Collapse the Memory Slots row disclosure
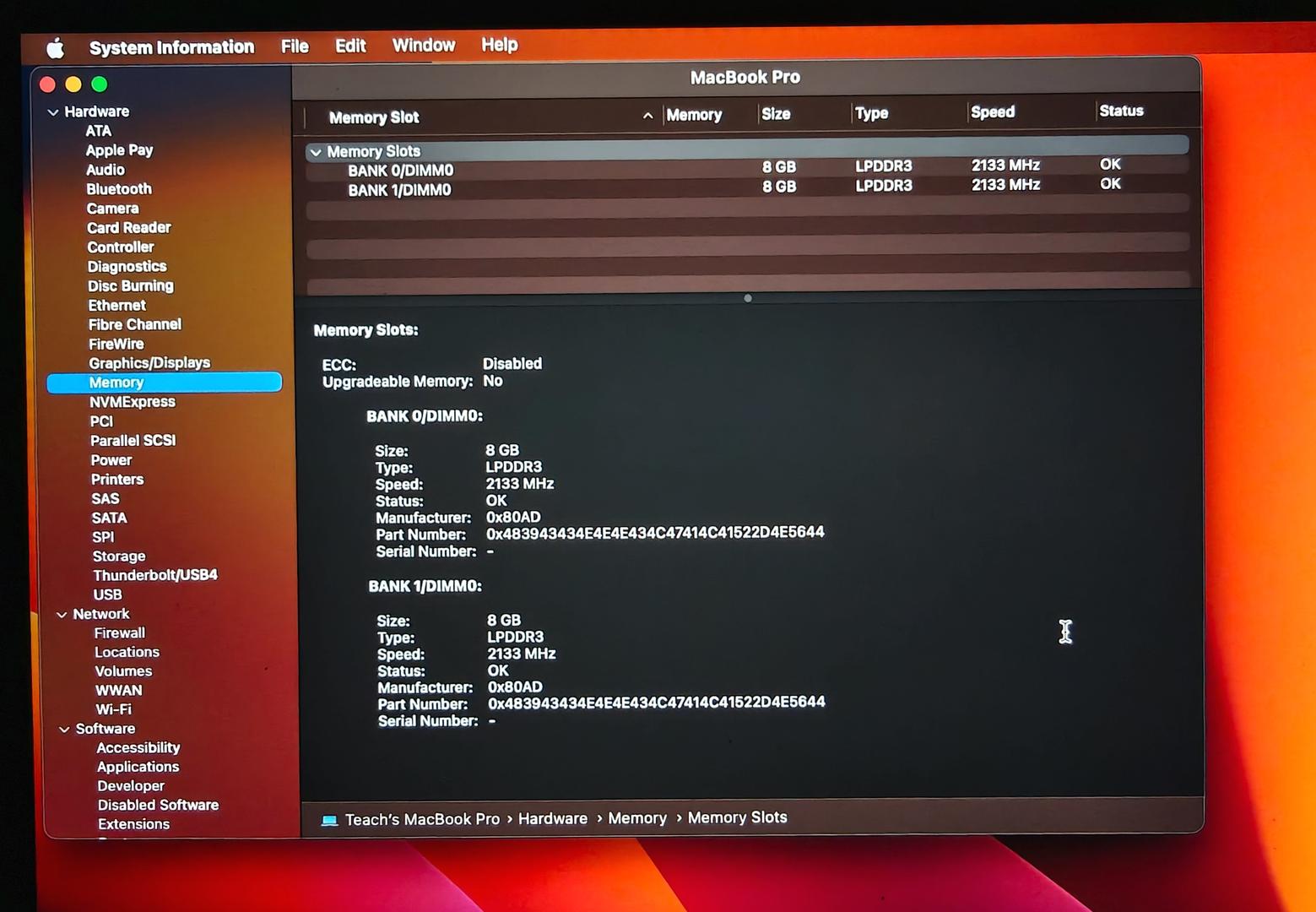 [x=316, y=153]
